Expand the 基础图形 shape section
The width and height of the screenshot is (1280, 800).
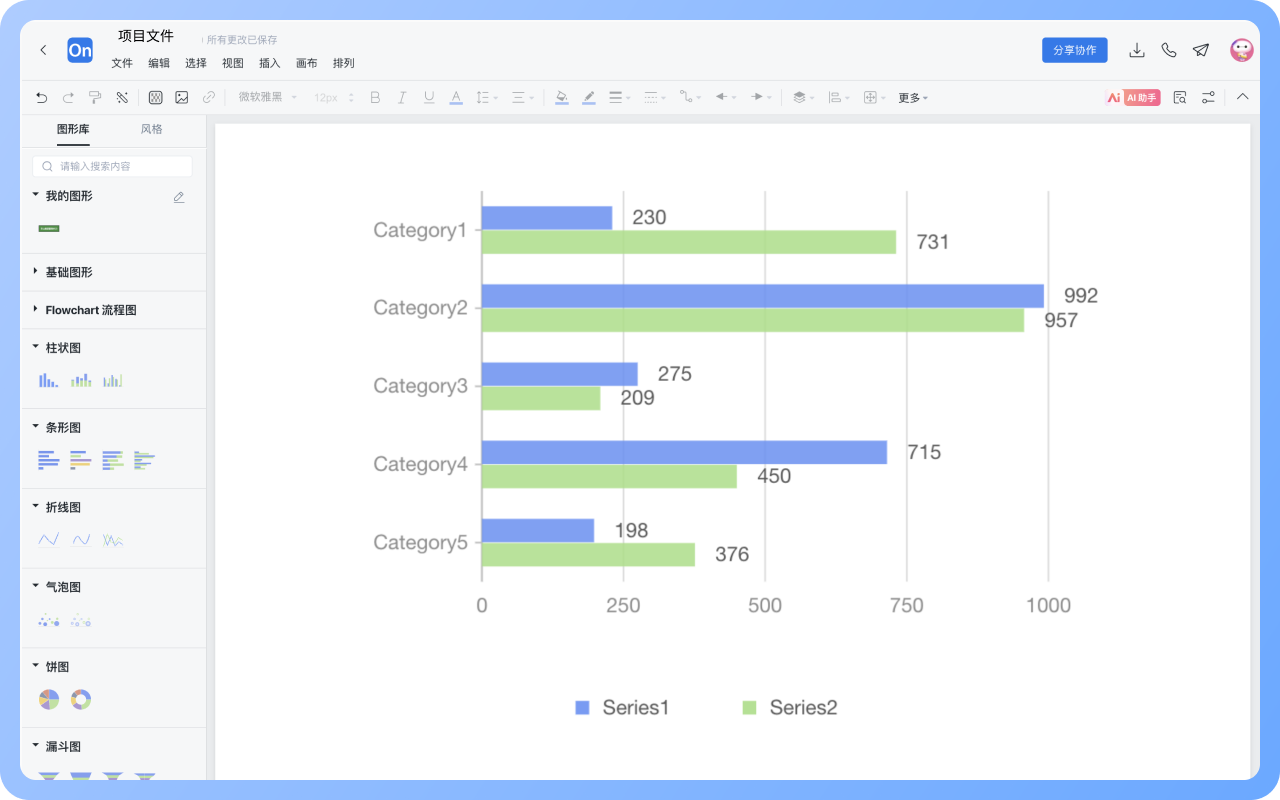[68, 272]
